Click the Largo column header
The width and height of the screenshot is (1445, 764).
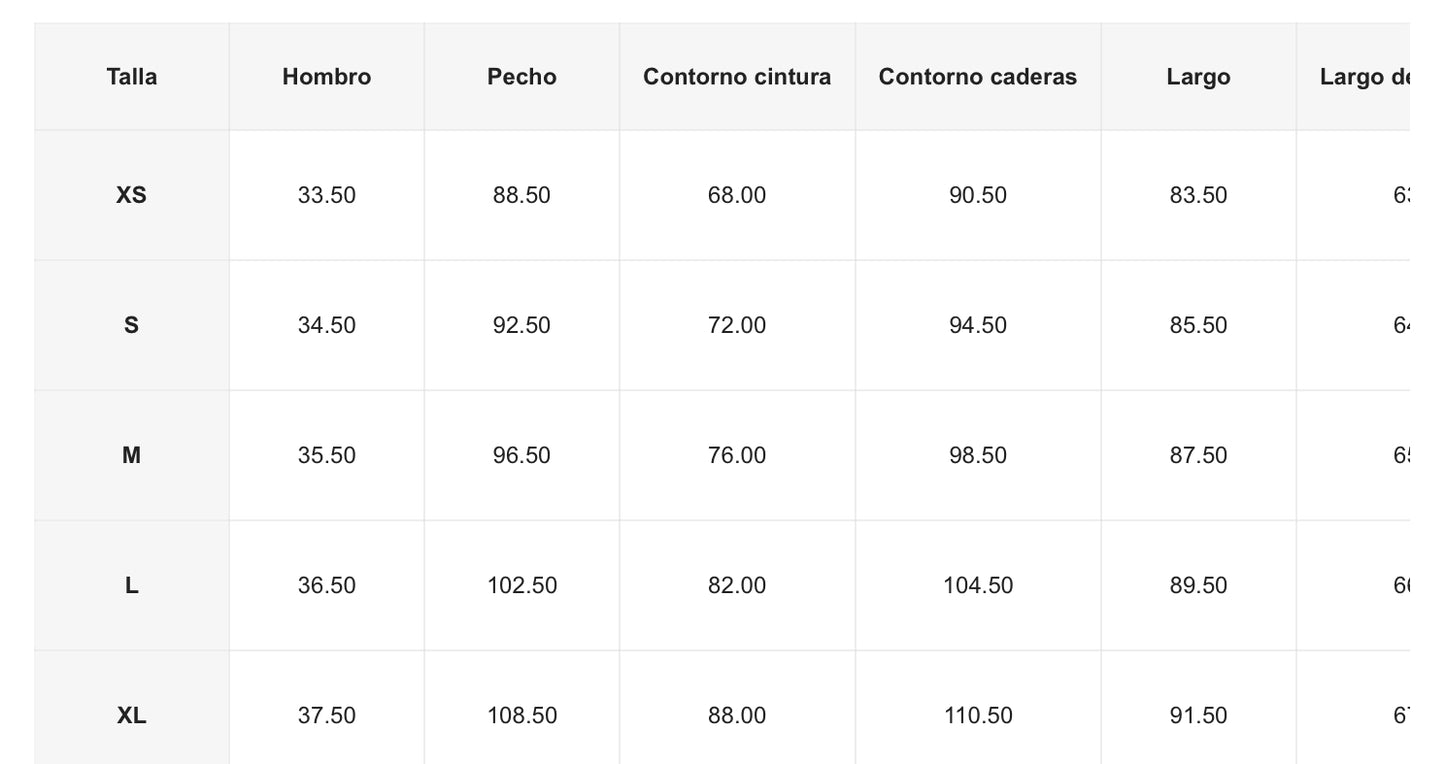[x=1198, y=77]
